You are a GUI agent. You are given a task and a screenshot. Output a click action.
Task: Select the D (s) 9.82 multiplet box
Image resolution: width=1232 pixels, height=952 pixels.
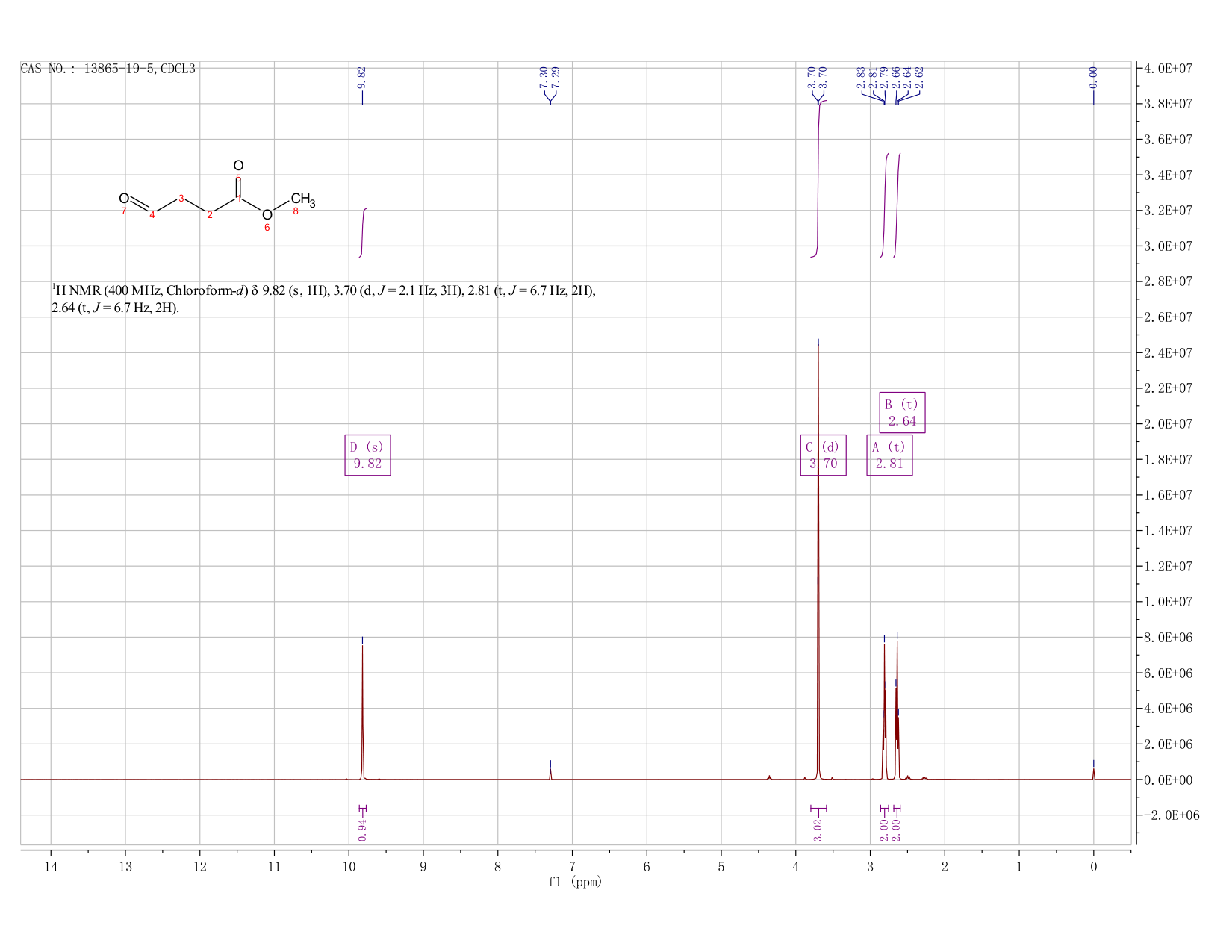[x=367, y=455]
